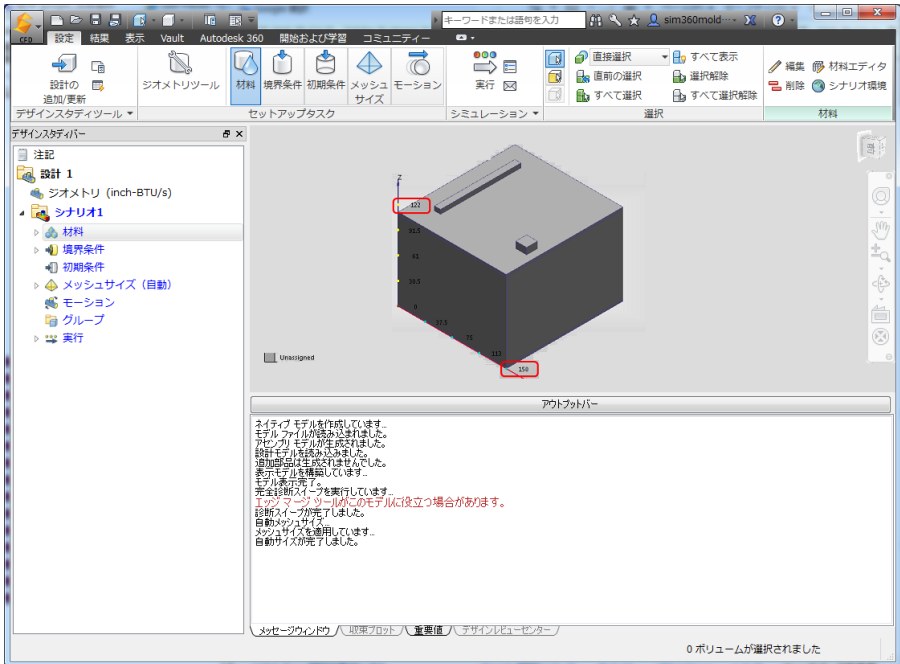The height and width of the screenshot is (664, 900).
Task: Click 削除 remove material
Action: tap(786, 86)
